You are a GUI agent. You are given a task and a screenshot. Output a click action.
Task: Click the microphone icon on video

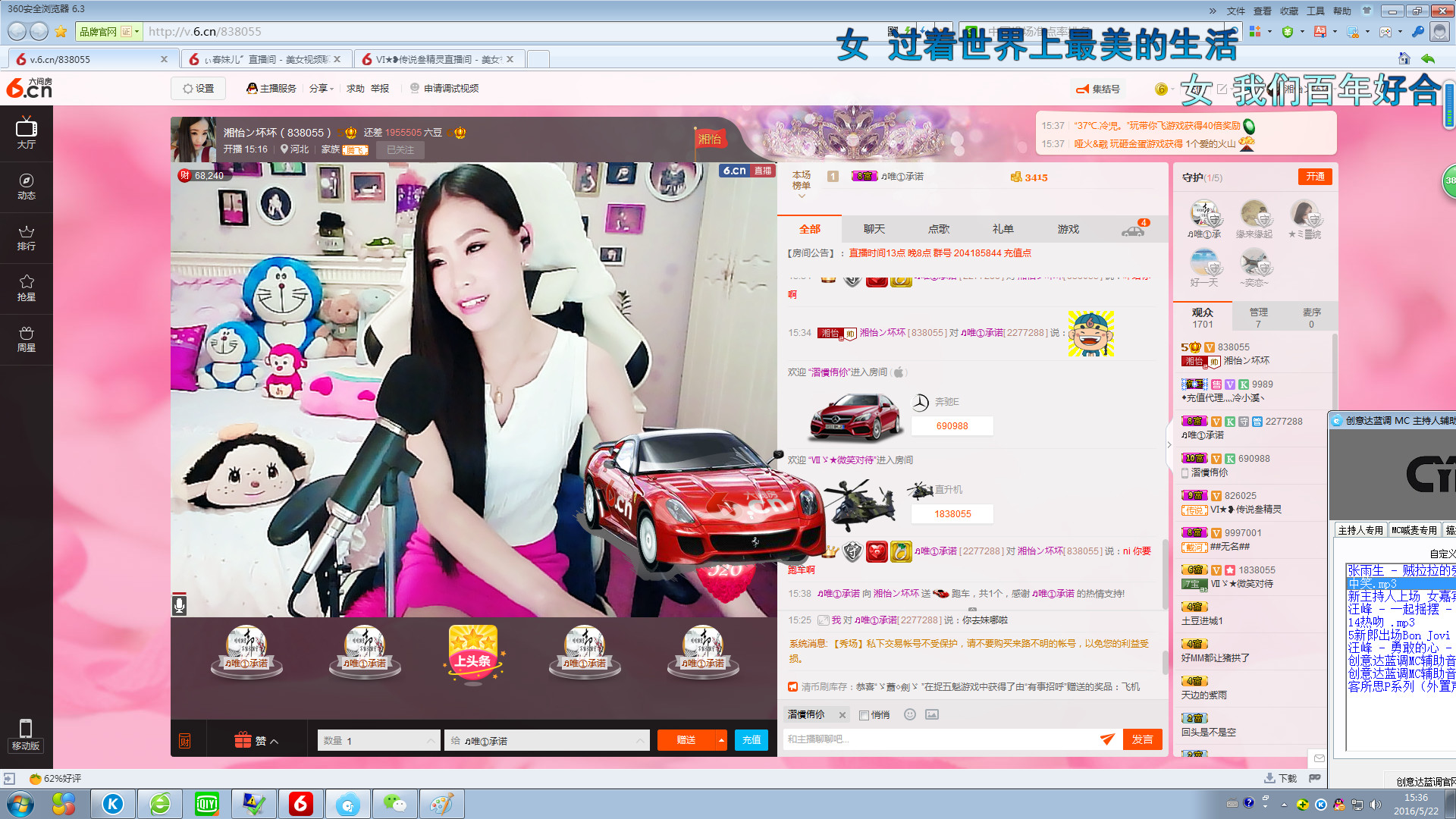point(180,604)
